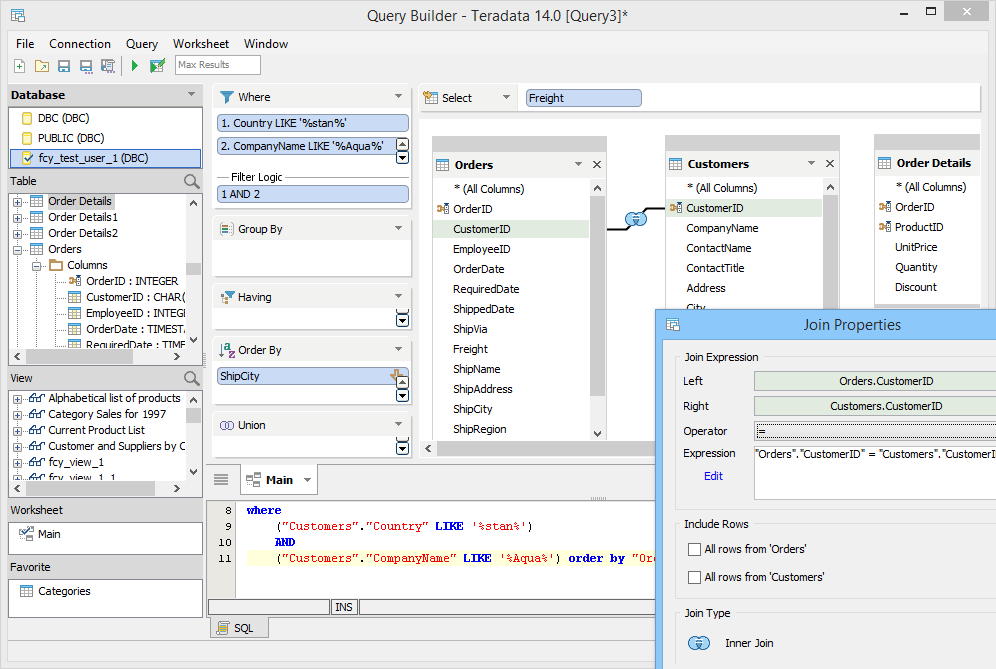The height and width of the screenshot is (669, 996).
Task: Open the Orders table header dropdown arrow
Action: pos(578,164)
